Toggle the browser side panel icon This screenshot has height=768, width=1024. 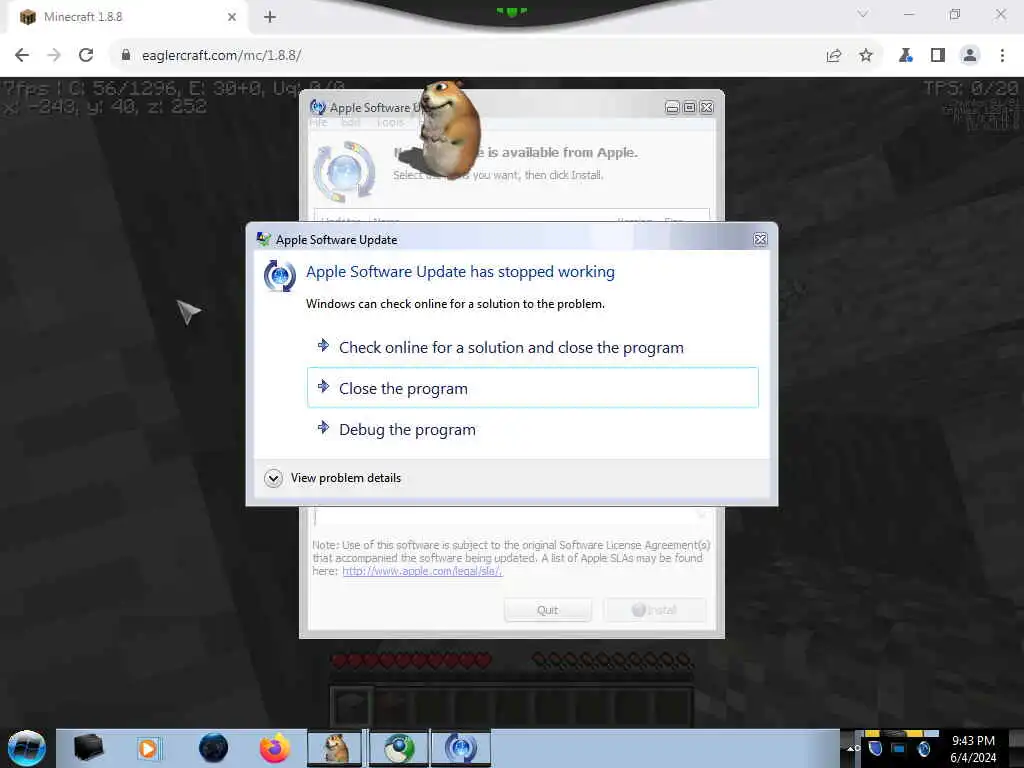pos(938,56)
